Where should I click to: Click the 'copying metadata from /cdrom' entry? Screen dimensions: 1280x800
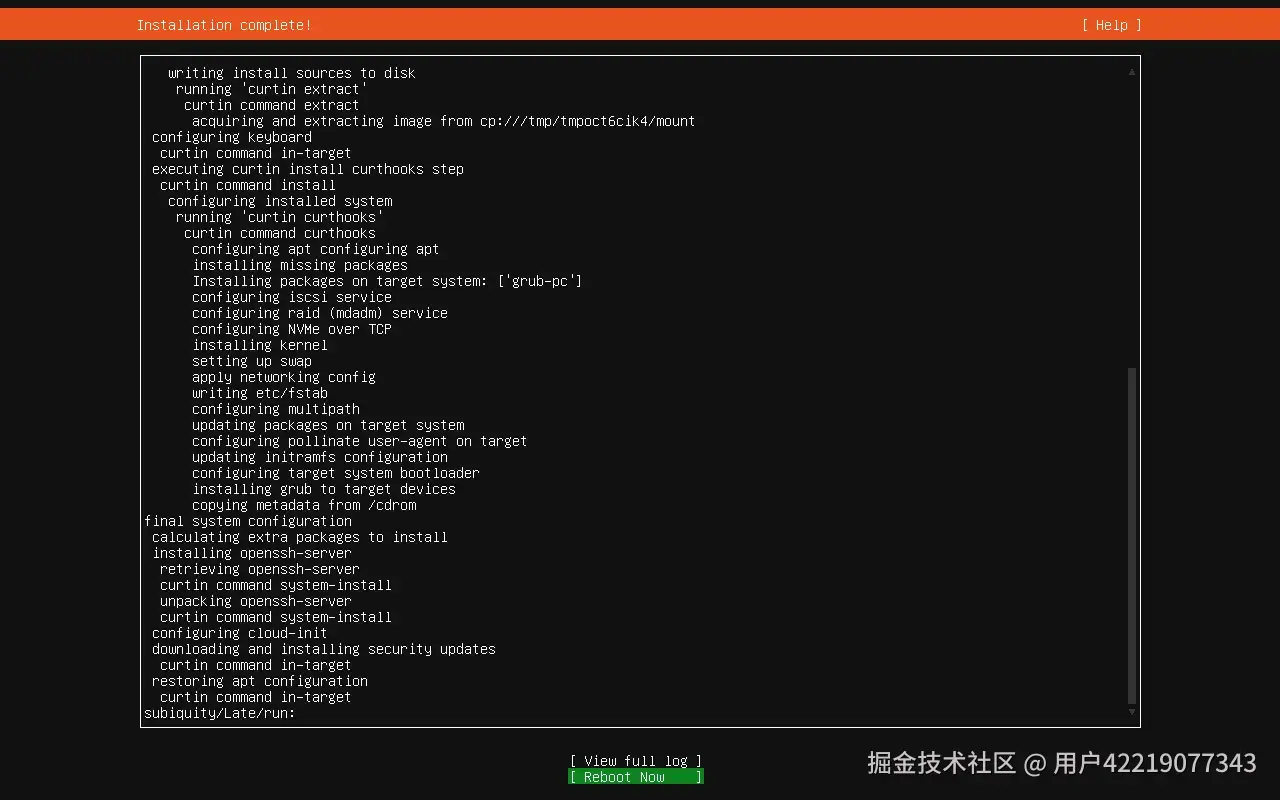pos(303,505)
